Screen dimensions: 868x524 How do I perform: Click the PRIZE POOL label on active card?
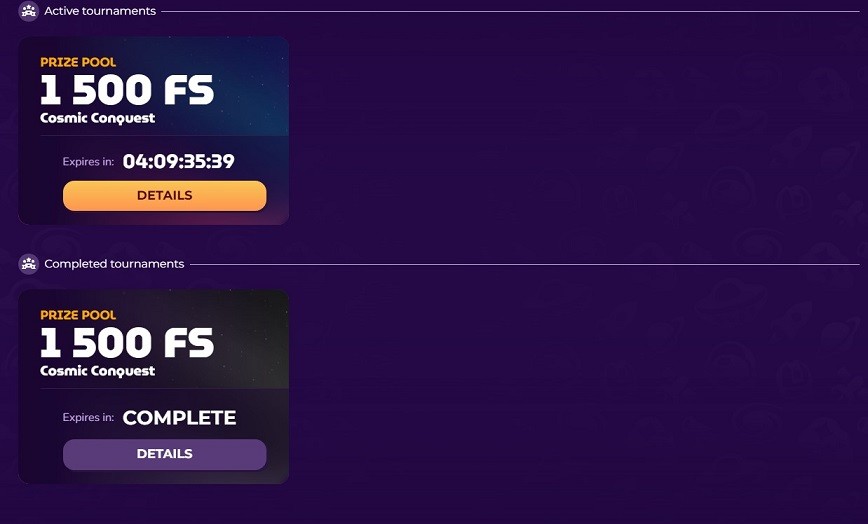[78, 62]
